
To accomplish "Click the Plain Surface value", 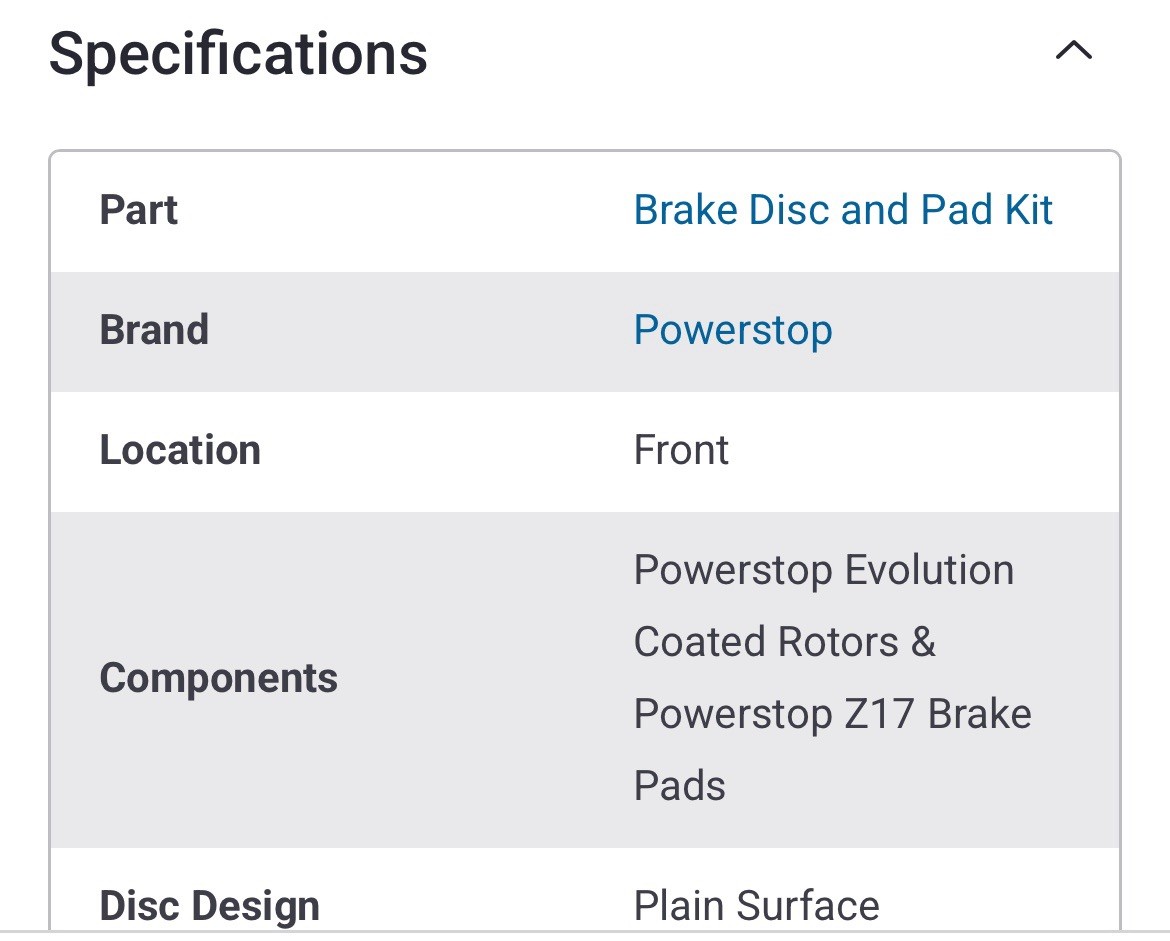I will coord(757,906).
